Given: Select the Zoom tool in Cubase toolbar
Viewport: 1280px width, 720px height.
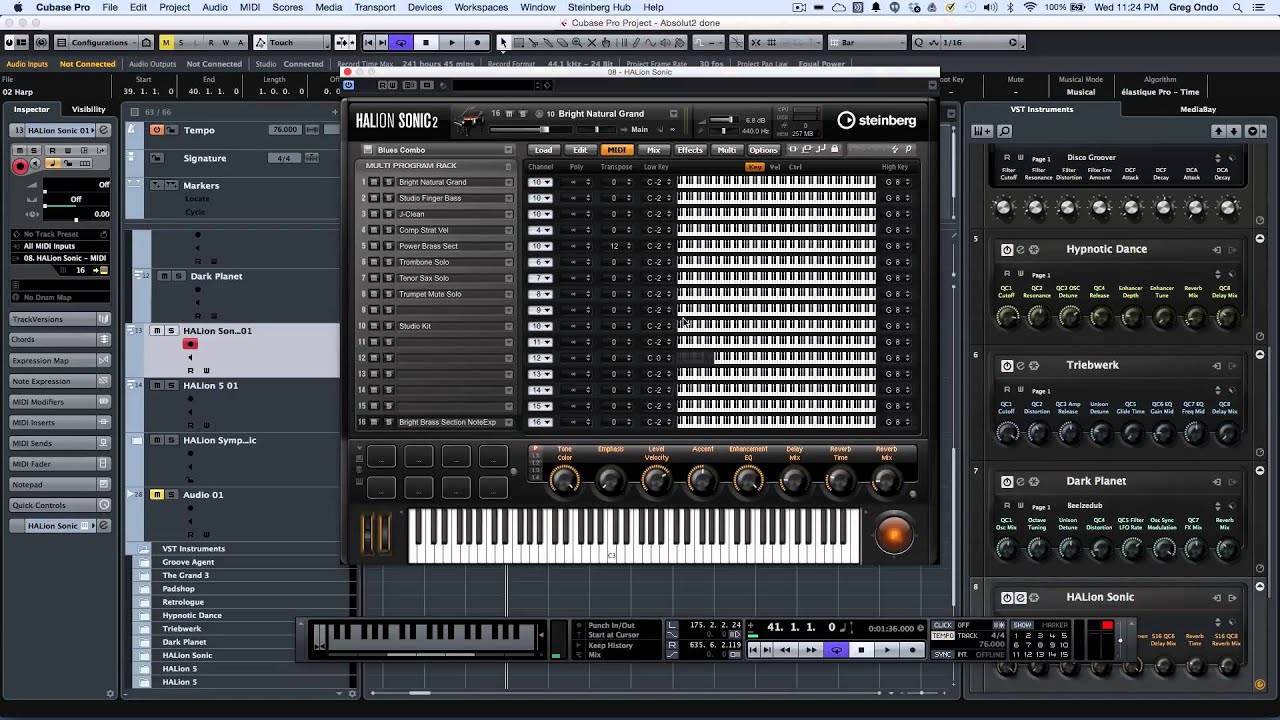Looking at the screenshot, I should click(577, 42).
